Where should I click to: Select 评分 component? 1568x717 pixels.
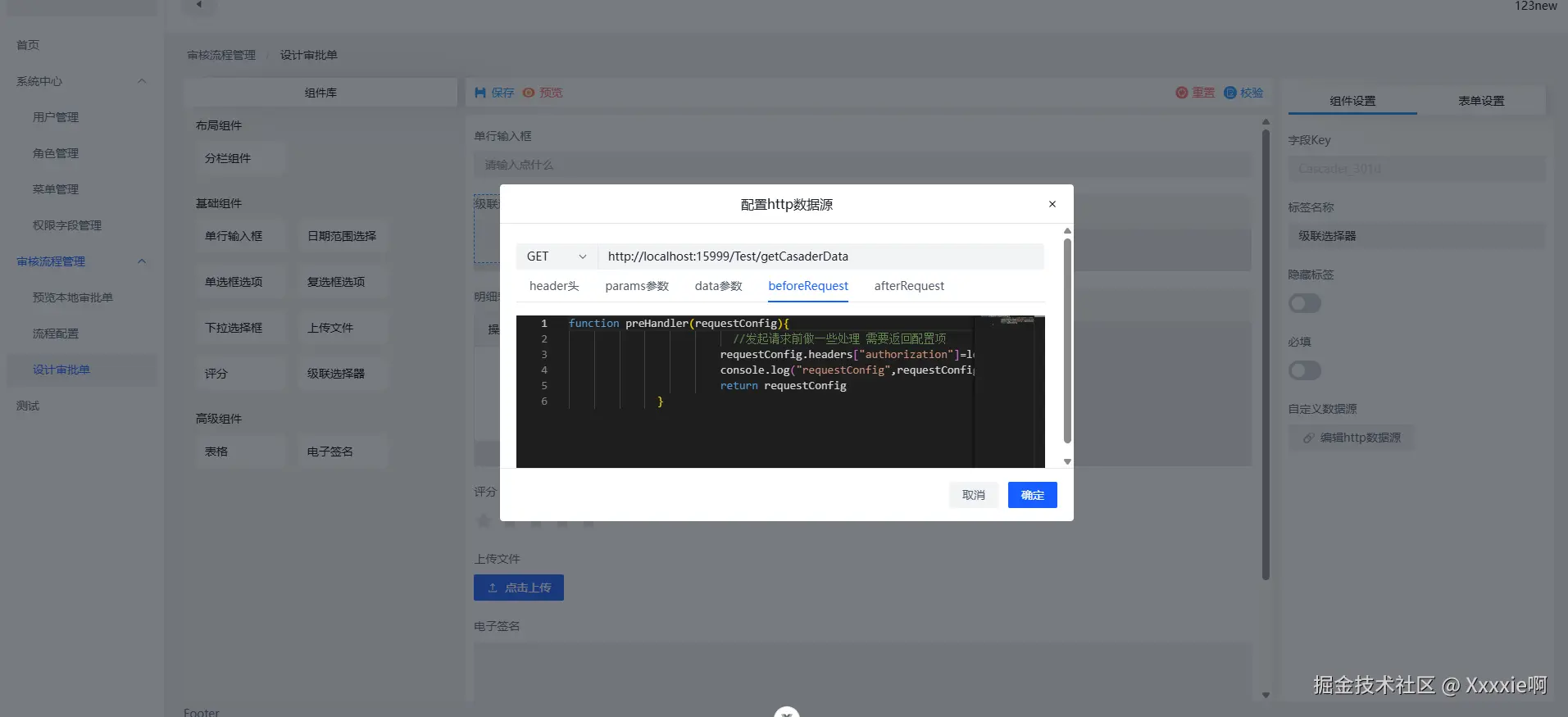[x=240, y=374]
